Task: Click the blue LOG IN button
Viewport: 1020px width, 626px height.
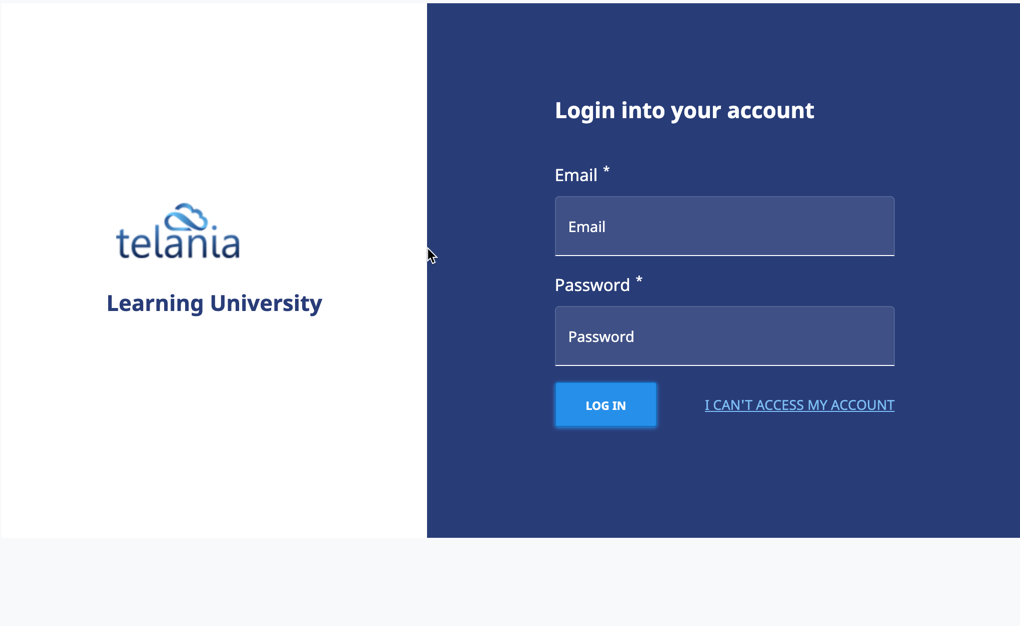Action: (x=605, y=405)
